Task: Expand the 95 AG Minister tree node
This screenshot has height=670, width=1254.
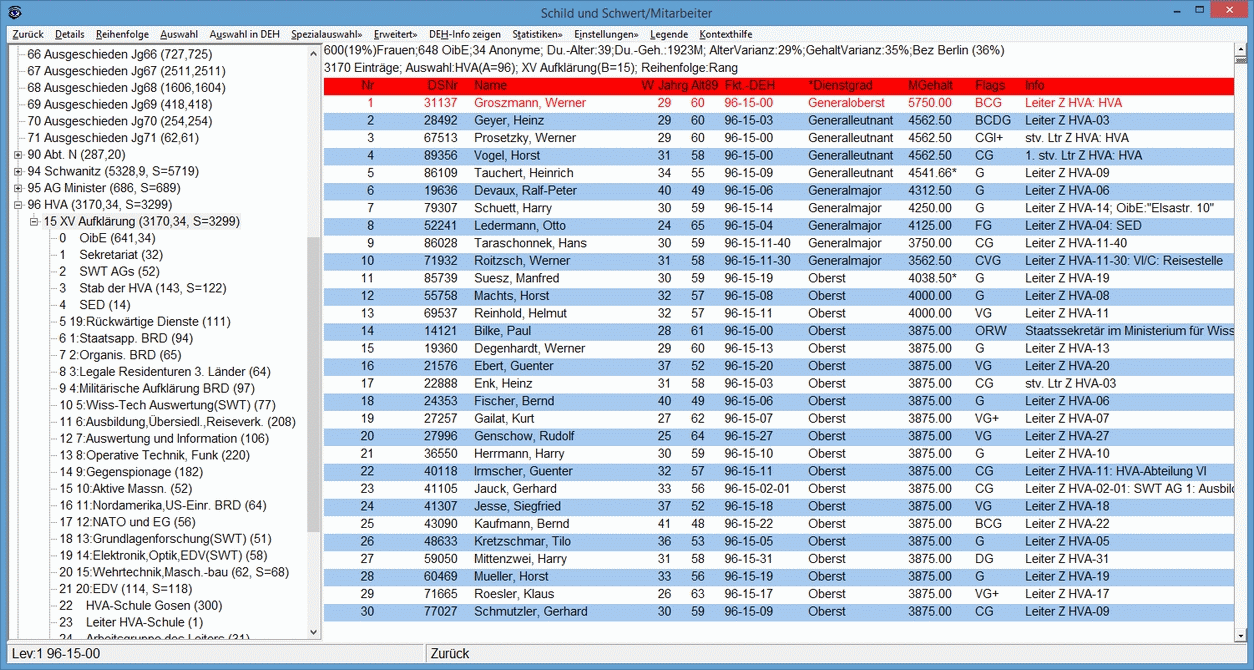Action: coord(18,188)
